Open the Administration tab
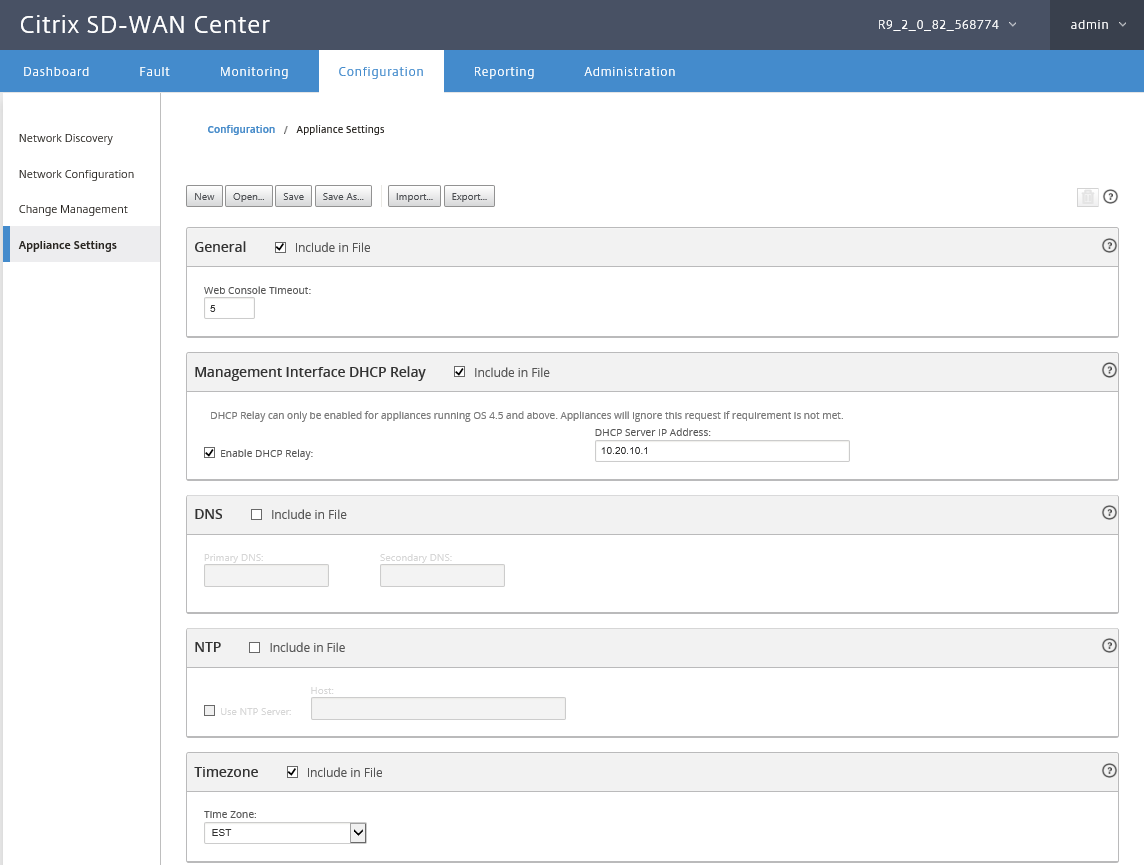This screenshot has width=1144, height=865. (630, 71)
